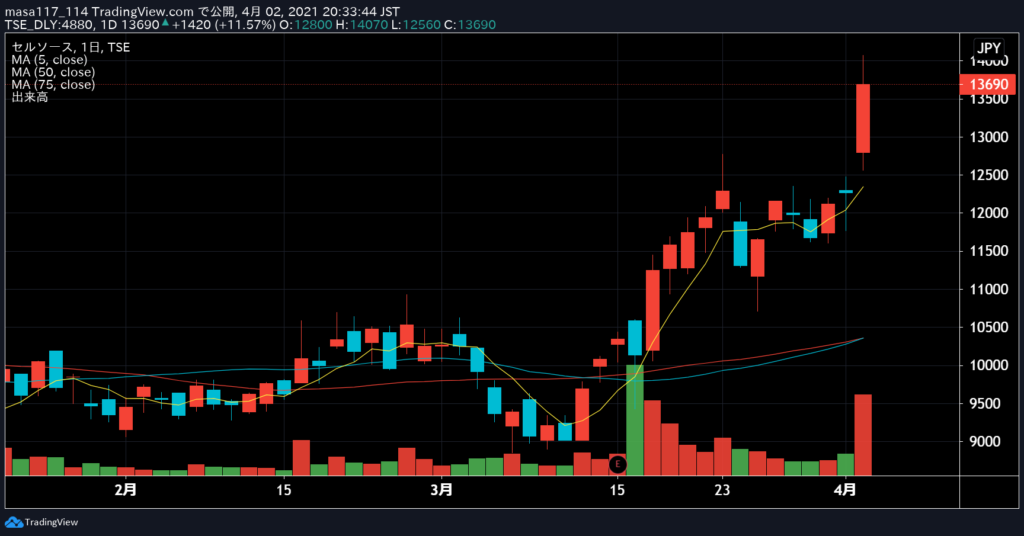1024x536 pixels.
Task: Click the close value C:13690 in header
Action: pos(470,25)
